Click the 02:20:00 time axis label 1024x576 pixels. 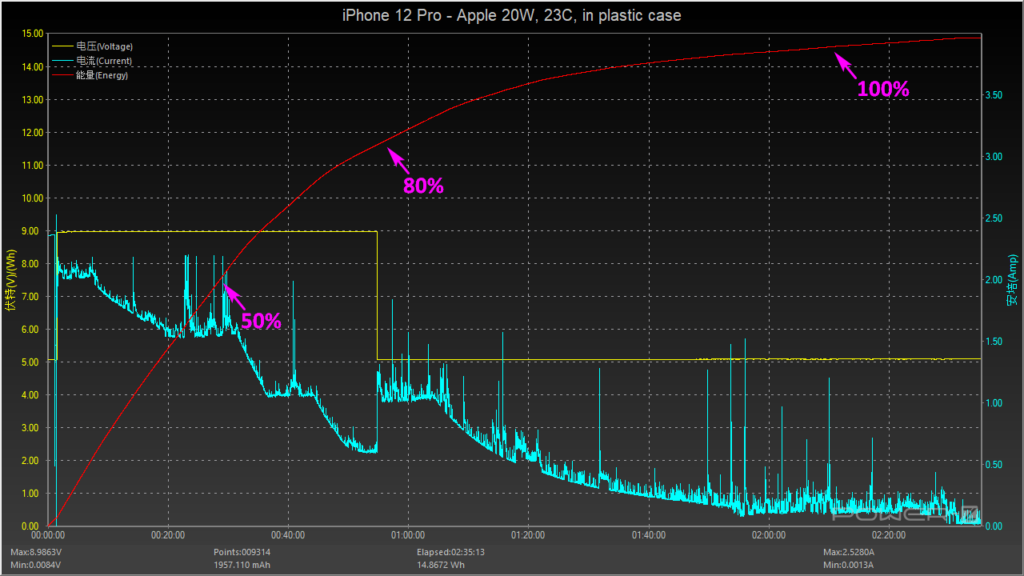tap(889, 536)
